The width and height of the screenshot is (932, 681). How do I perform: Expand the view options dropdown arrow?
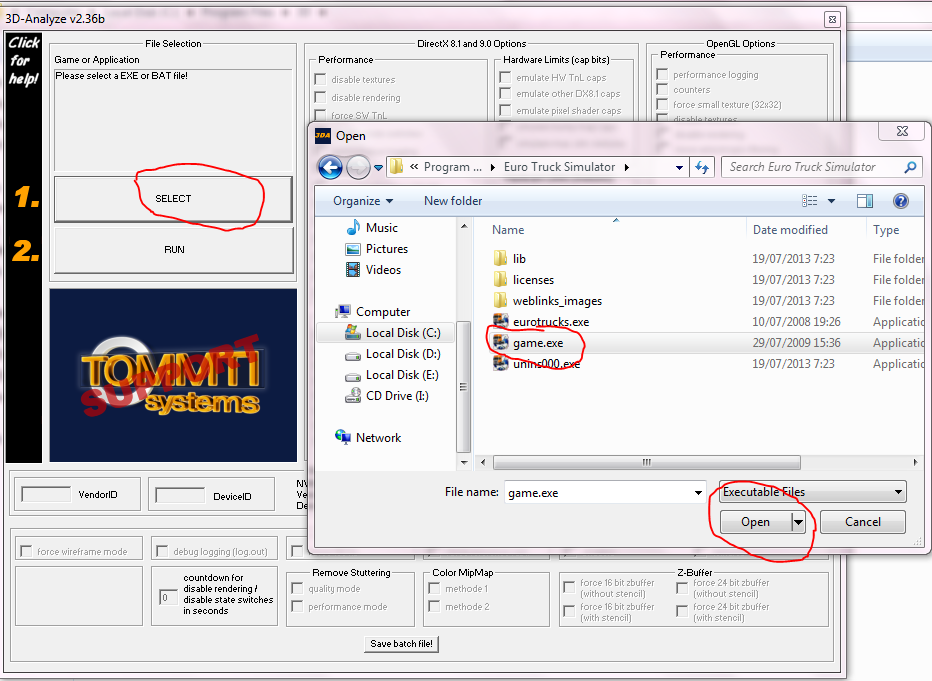(x=832, y=201)
